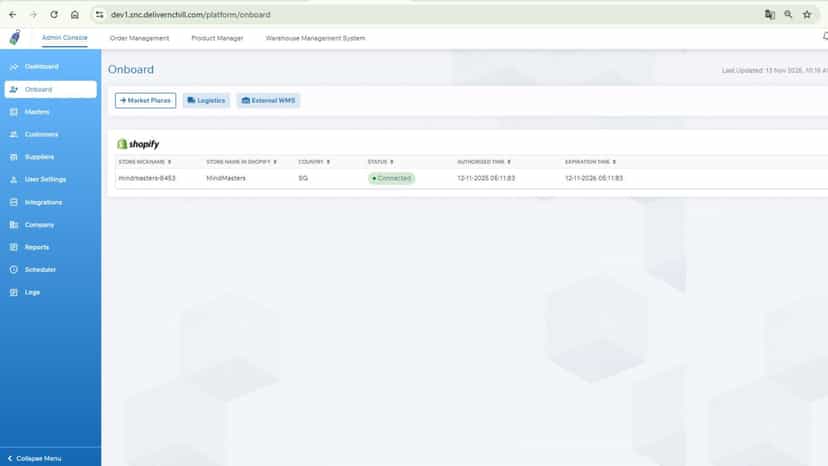Viewport: 828px width, 466px height.
Task: Click the Customers people icon
Action: 14,134
